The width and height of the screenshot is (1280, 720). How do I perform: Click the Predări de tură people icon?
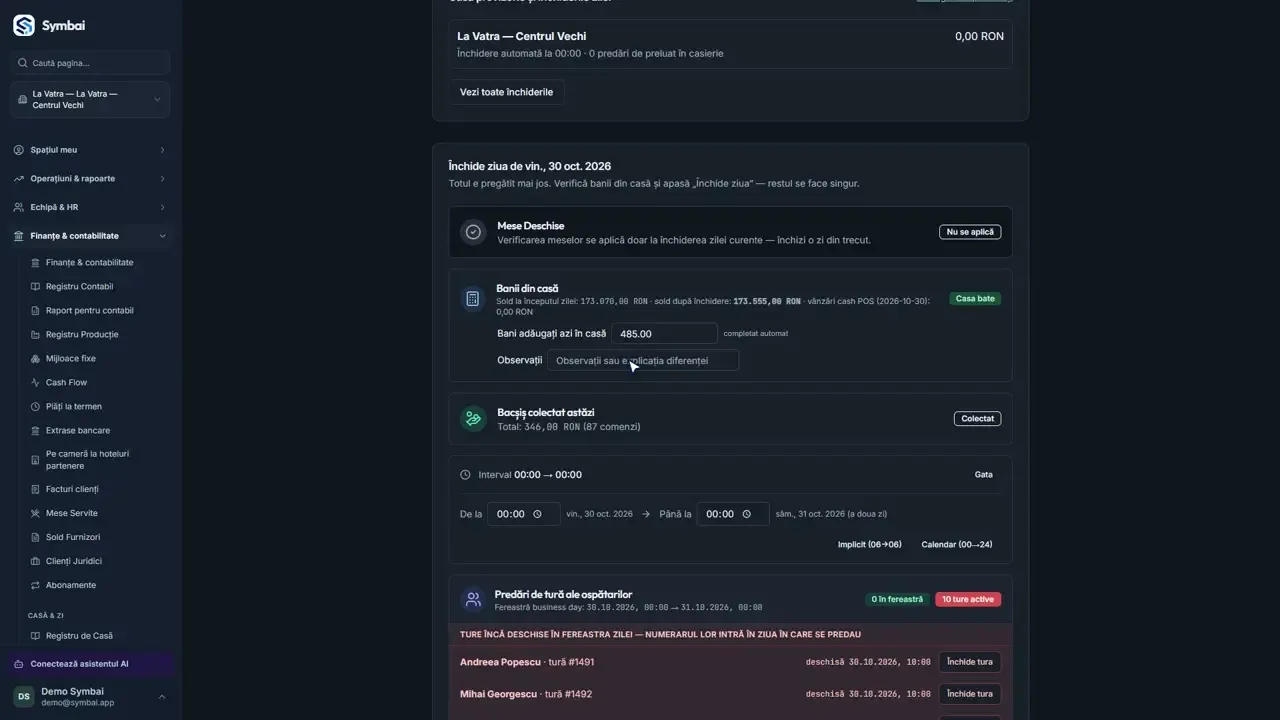(x=473, y=600)
